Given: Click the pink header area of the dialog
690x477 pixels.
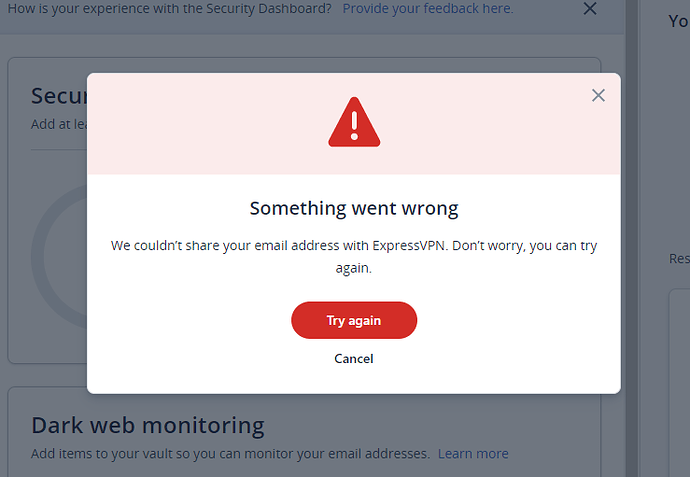Looking at the screenshot, I should (354, 124).
